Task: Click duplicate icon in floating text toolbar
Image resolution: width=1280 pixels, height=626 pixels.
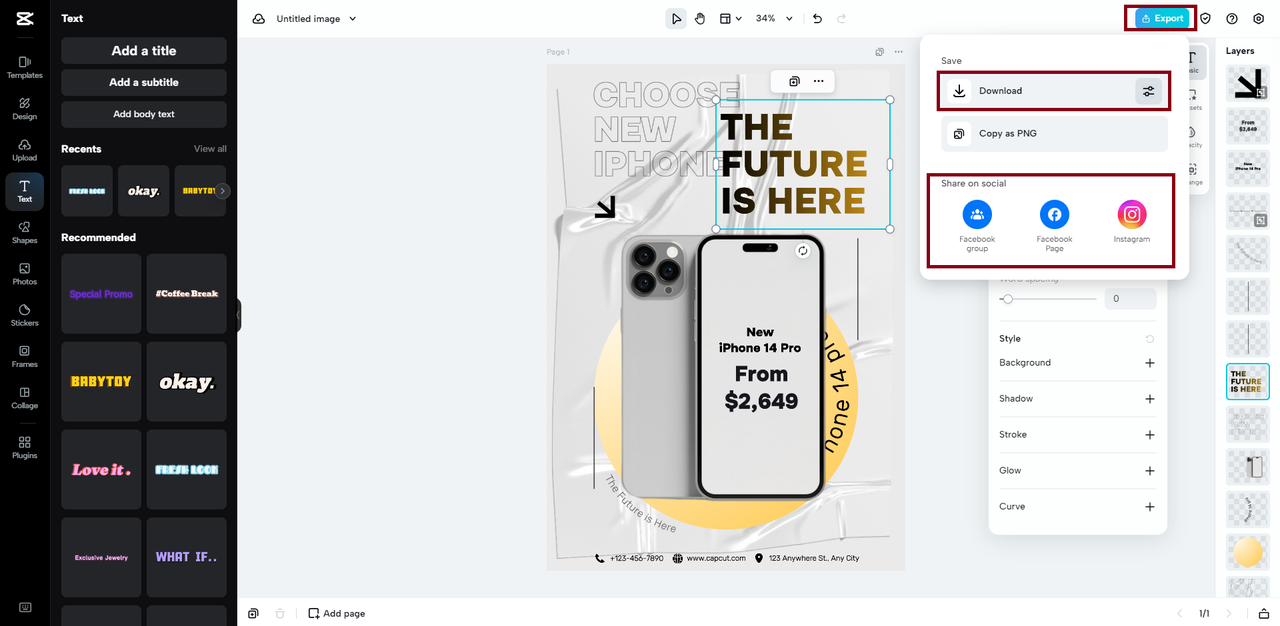Action: (x=794, y=81)
